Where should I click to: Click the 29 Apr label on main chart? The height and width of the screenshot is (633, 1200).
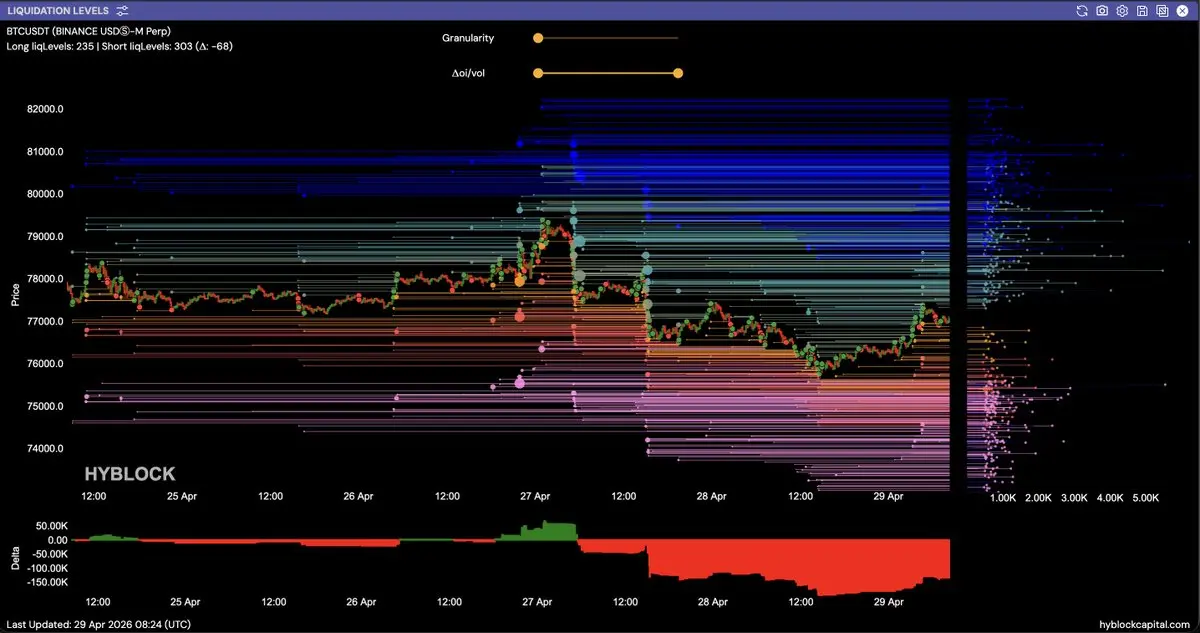889,496
